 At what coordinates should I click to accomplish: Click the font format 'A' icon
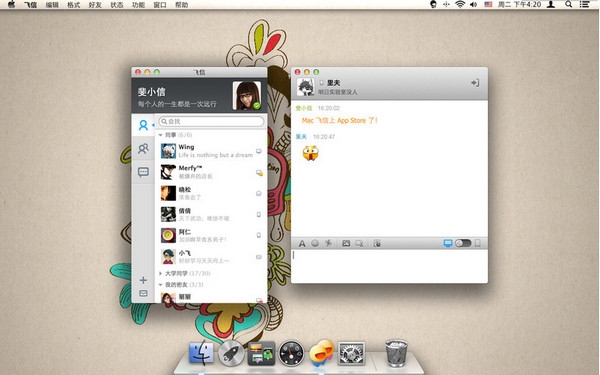click(x=302, y=243)
